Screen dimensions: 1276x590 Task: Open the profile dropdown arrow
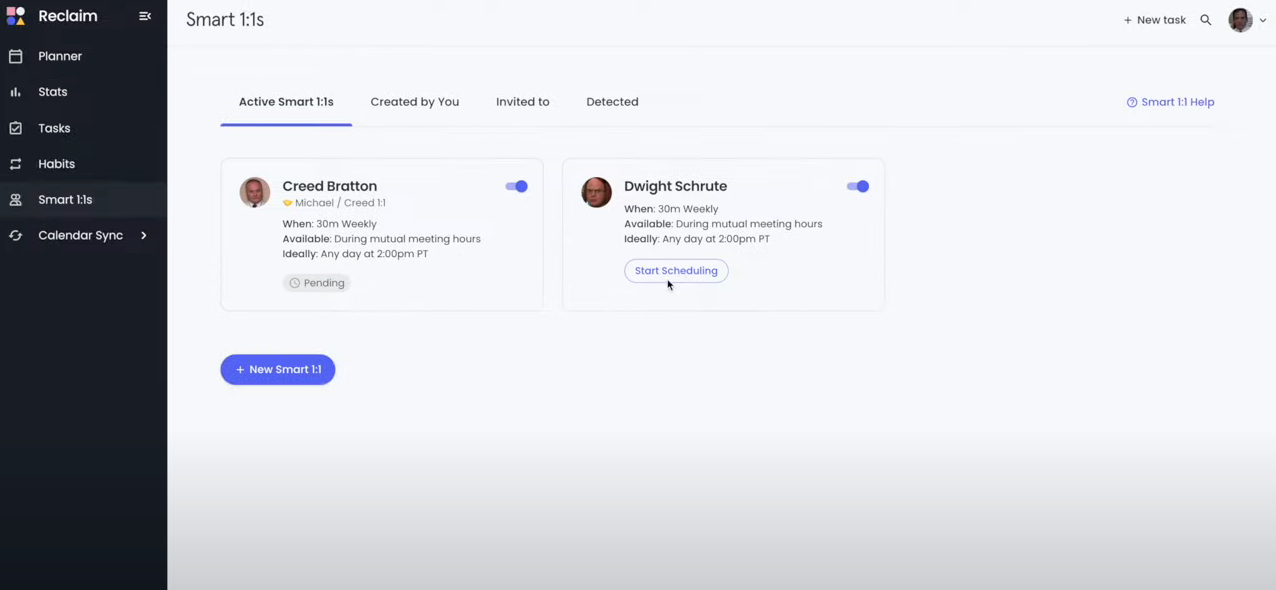click(1263, 20)
